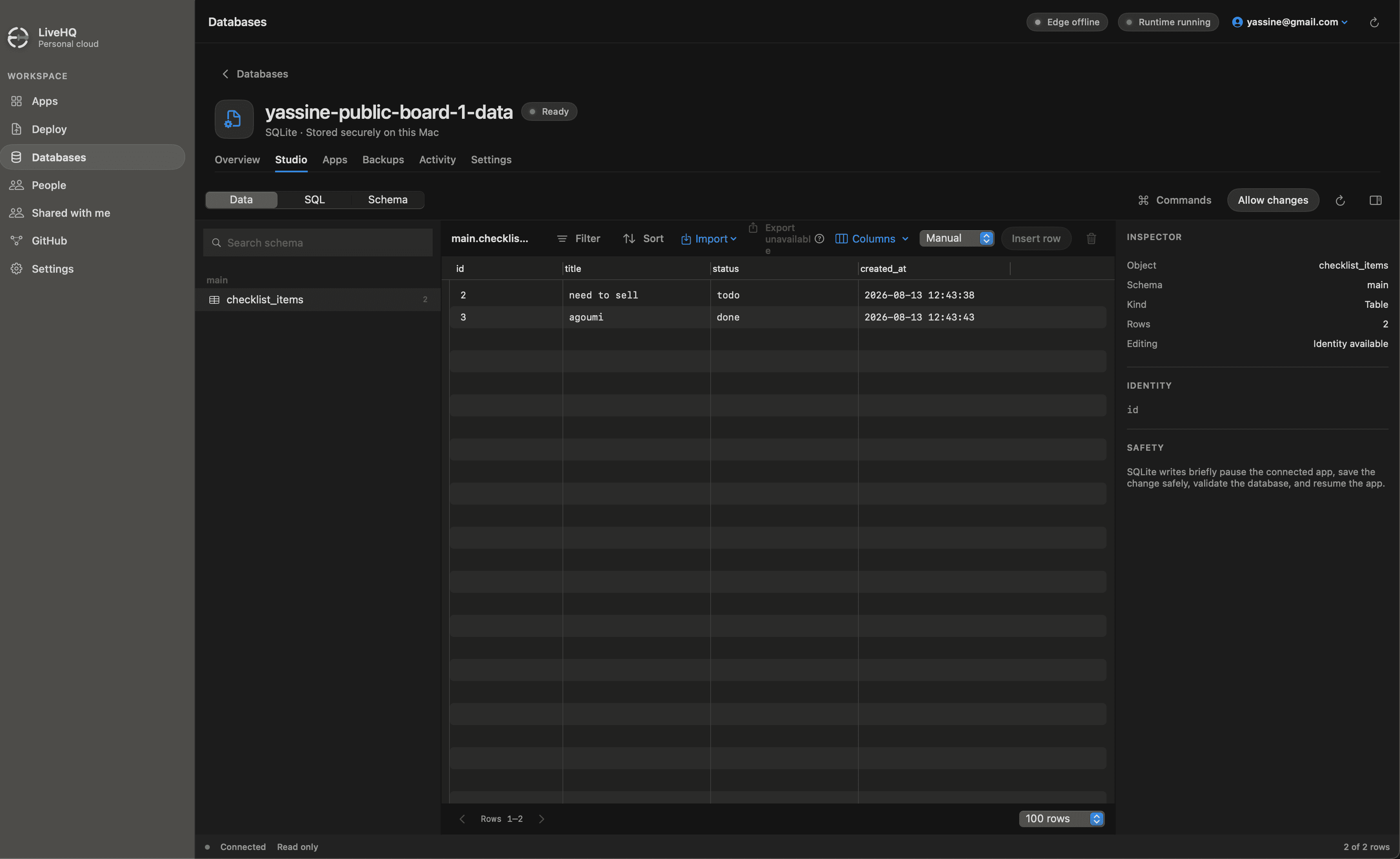1400x859 pixels.
Task: Switch to the Activity tab
Action: pyautogui.click(x=437, y=160)
